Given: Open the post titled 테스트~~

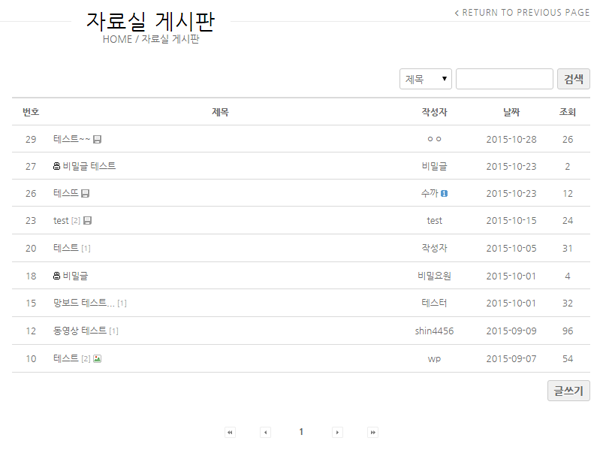Looking at the screenshot, I should pos(72,139).
